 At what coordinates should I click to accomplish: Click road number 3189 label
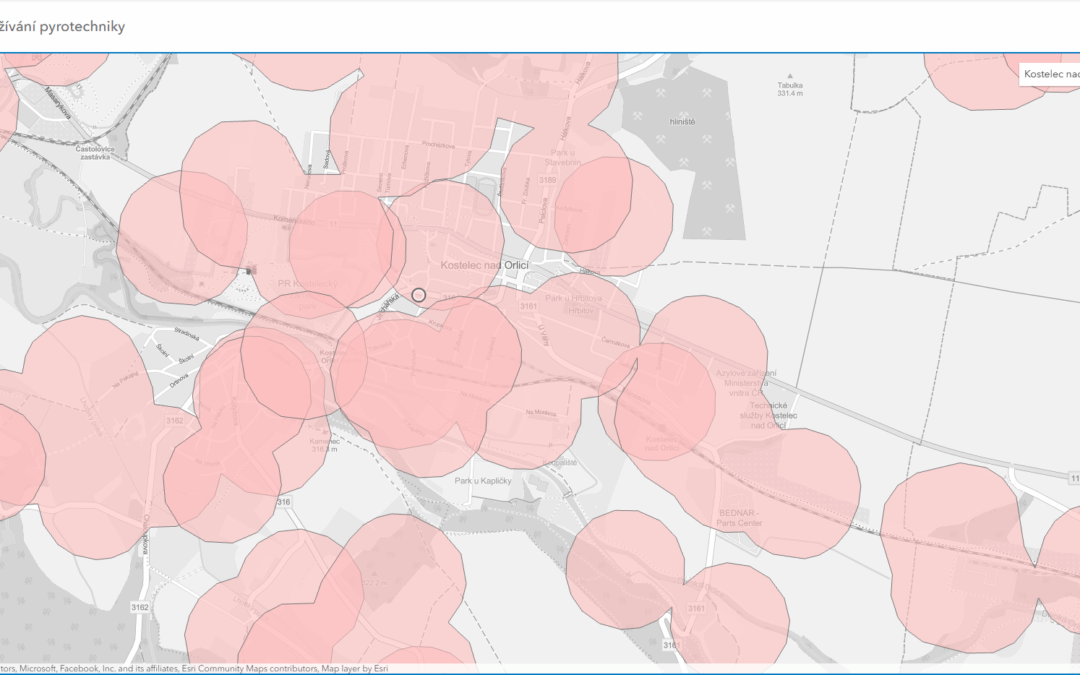click(x=547, y=180)
